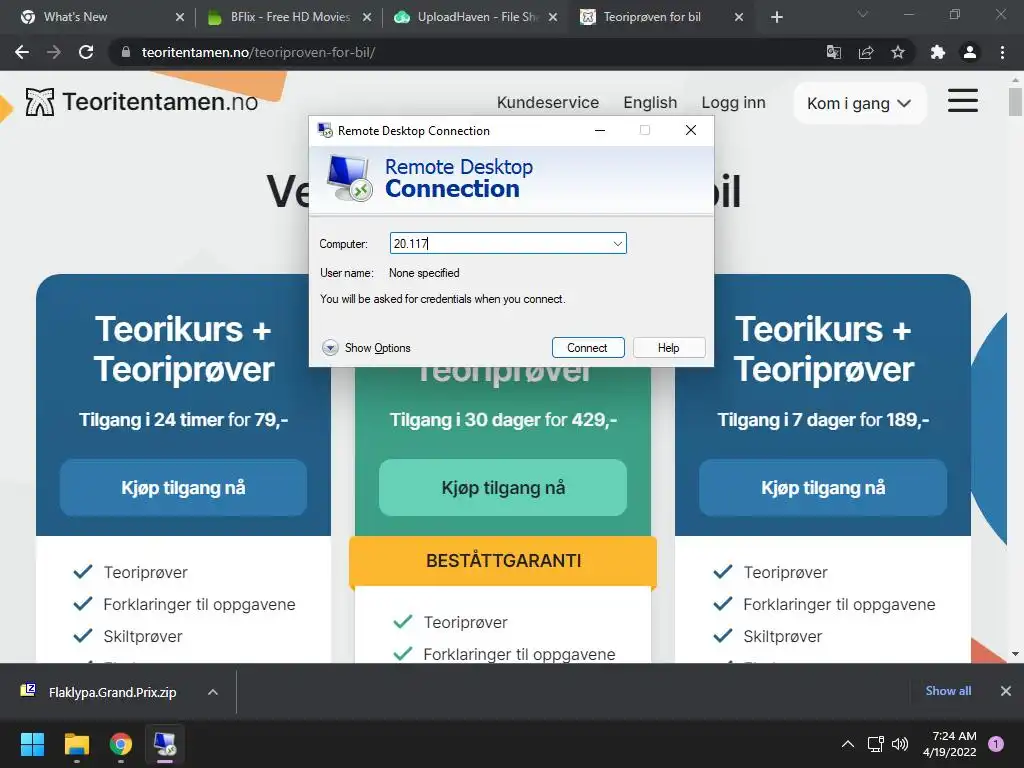Screen dimensions: 1024x768
Task: Open the clock showing 7:24 AM
Action: 950,744
